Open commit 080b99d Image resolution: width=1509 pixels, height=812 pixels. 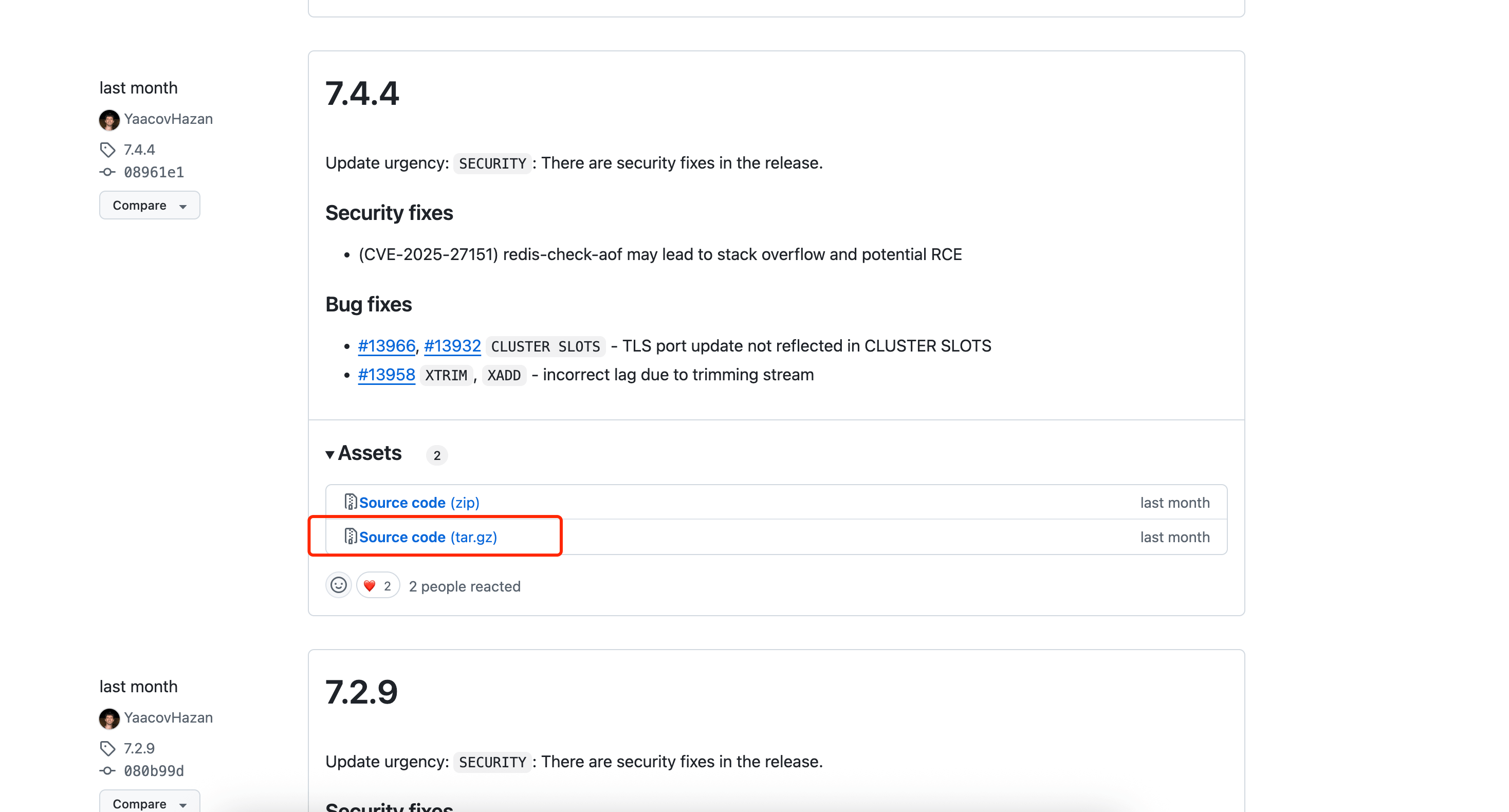pos(154,771)
